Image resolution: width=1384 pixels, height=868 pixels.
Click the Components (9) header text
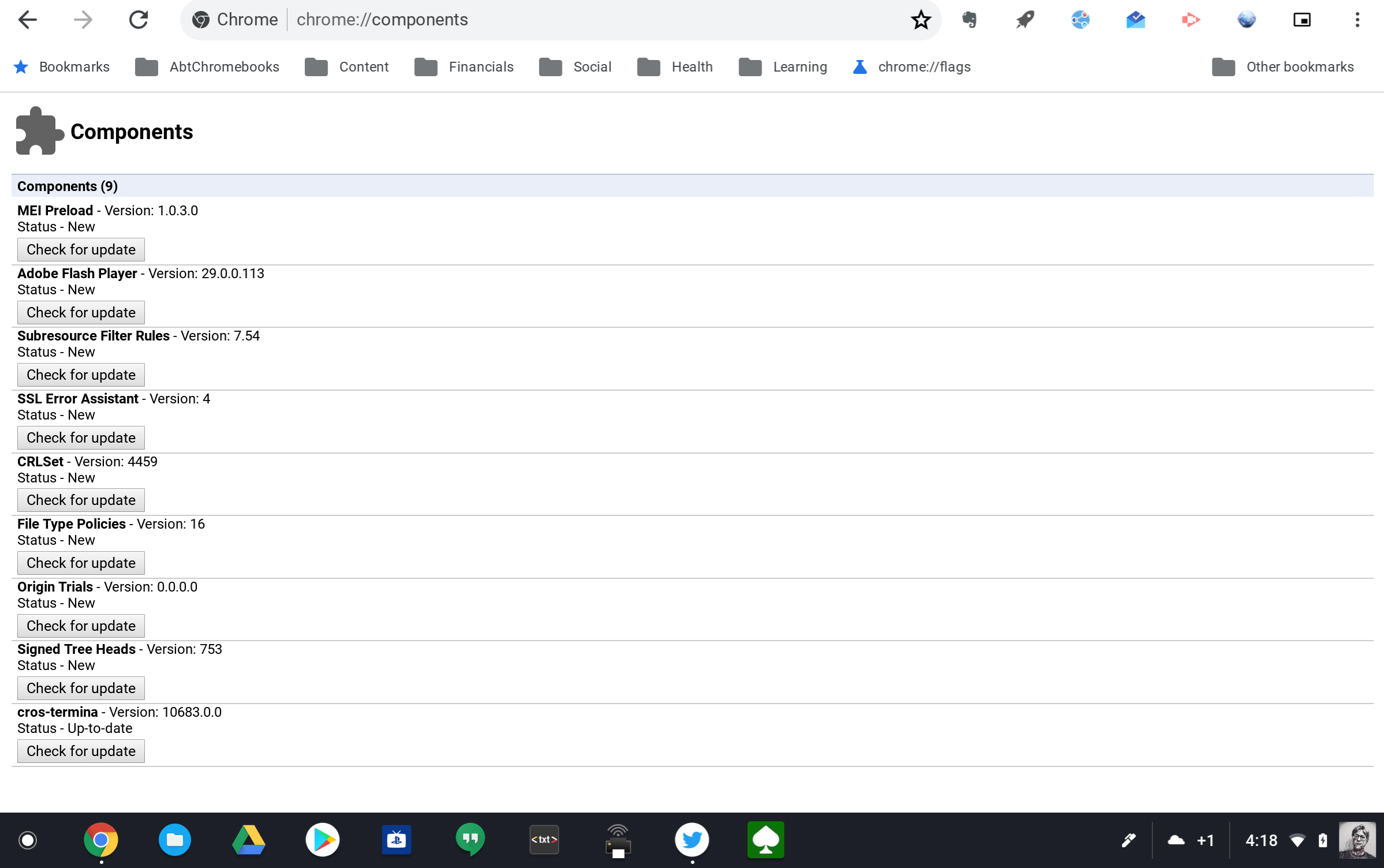(x=68, y=186)
